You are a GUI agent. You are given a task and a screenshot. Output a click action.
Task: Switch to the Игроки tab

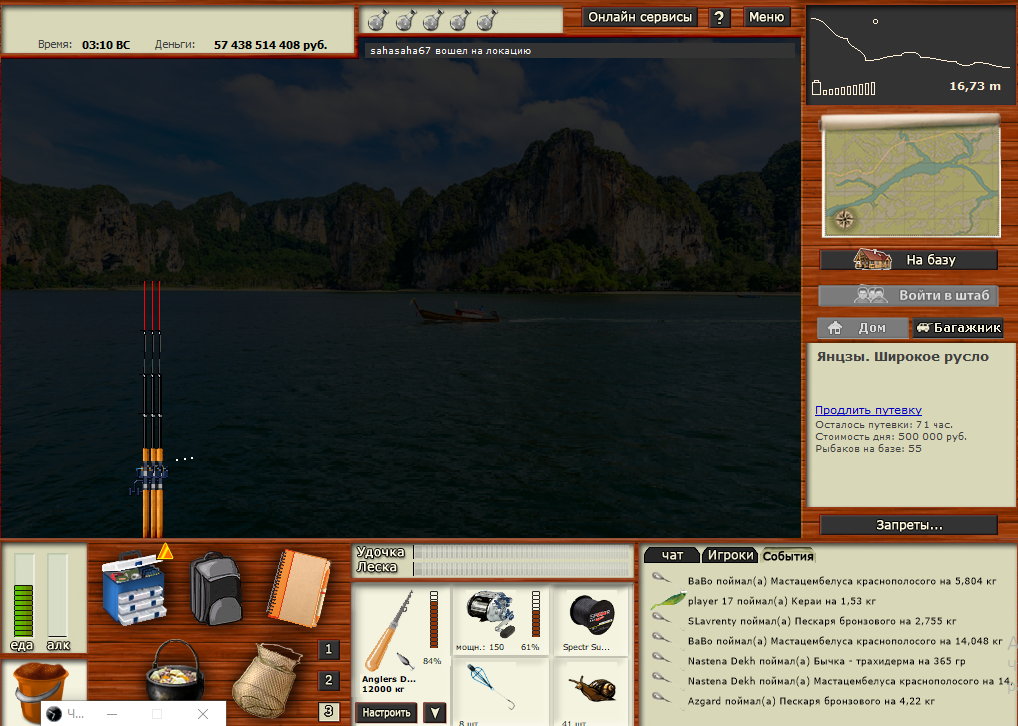tap(730, 555)
